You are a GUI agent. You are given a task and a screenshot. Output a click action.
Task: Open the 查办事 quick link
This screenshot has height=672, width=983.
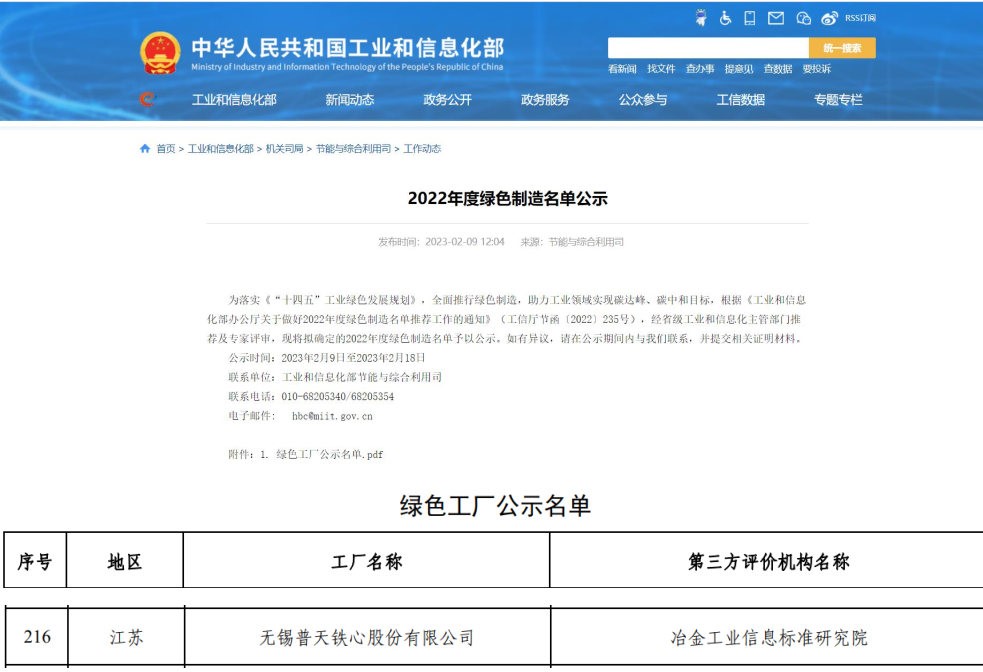(700, 69)
